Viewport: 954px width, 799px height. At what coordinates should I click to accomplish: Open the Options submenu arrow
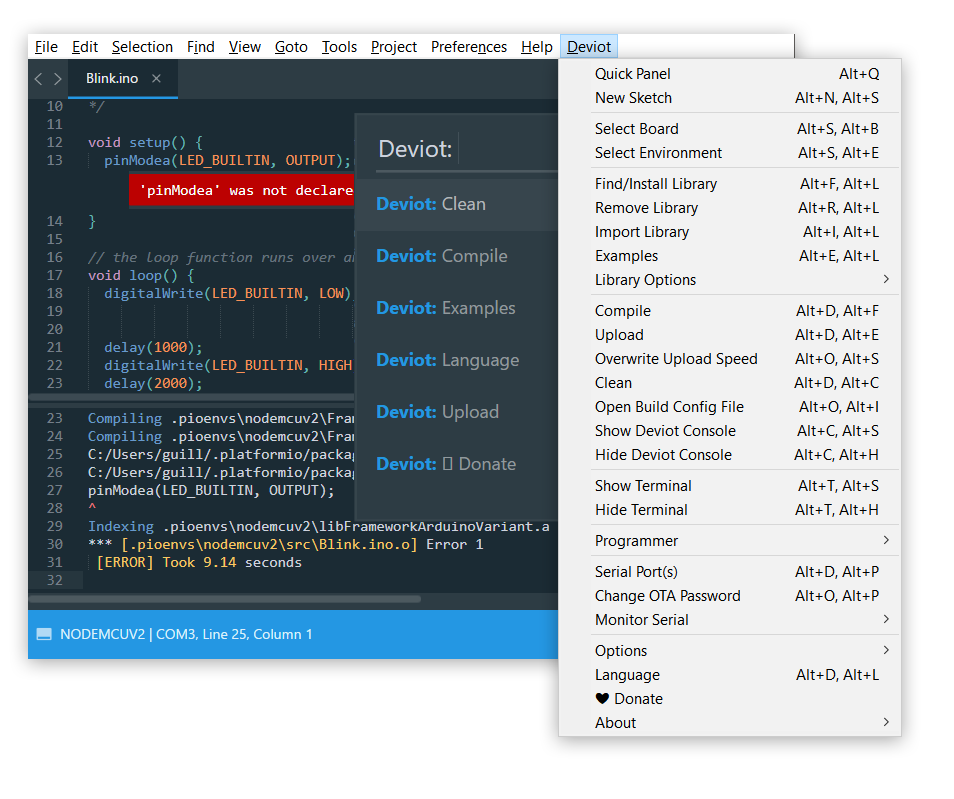(885, 651)
